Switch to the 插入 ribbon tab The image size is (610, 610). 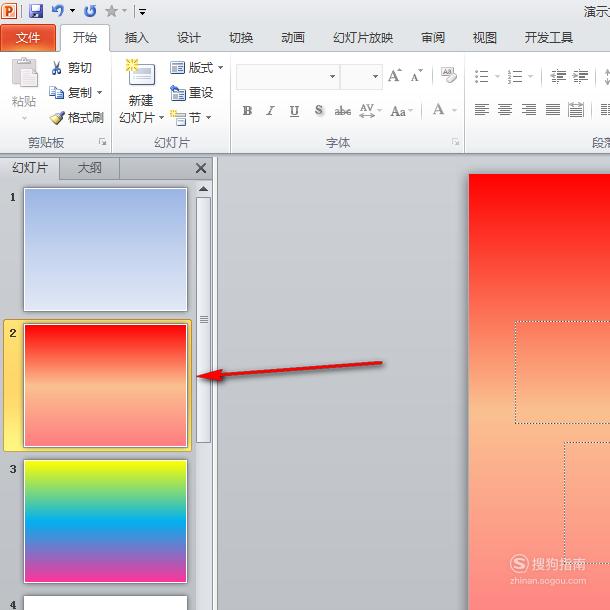[137, 38]
